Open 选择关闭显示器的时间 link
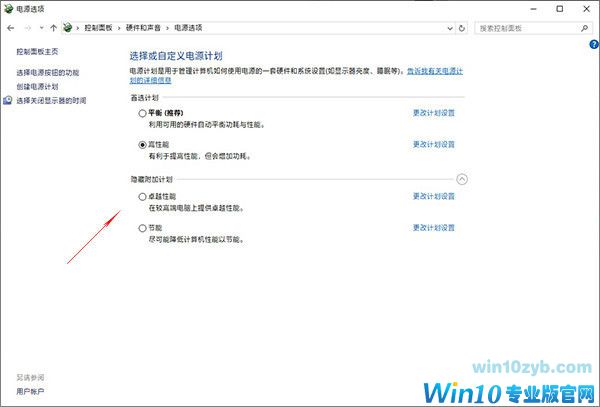 click(51, 101)
